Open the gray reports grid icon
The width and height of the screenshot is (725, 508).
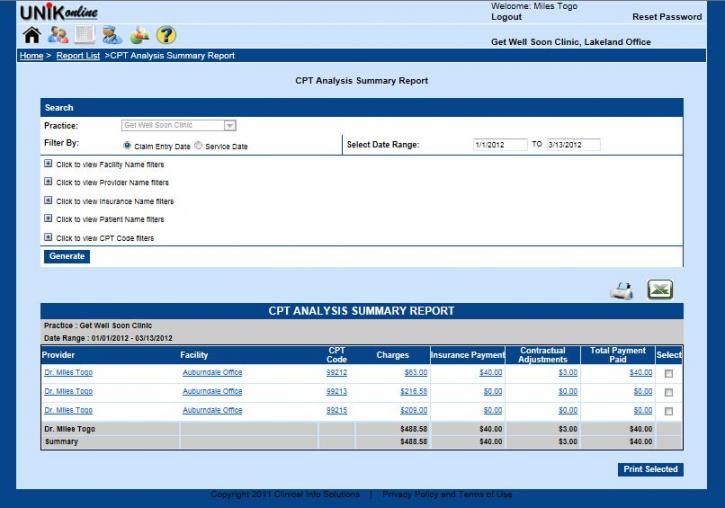point(85,35)
